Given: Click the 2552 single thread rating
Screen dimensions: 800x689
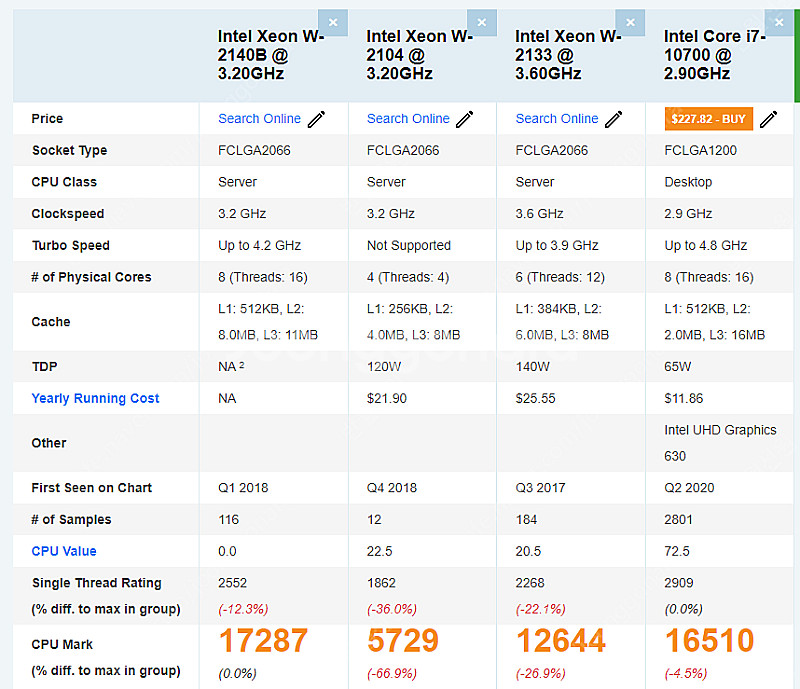Looking at the screenshot, I should tap(233, 583).
